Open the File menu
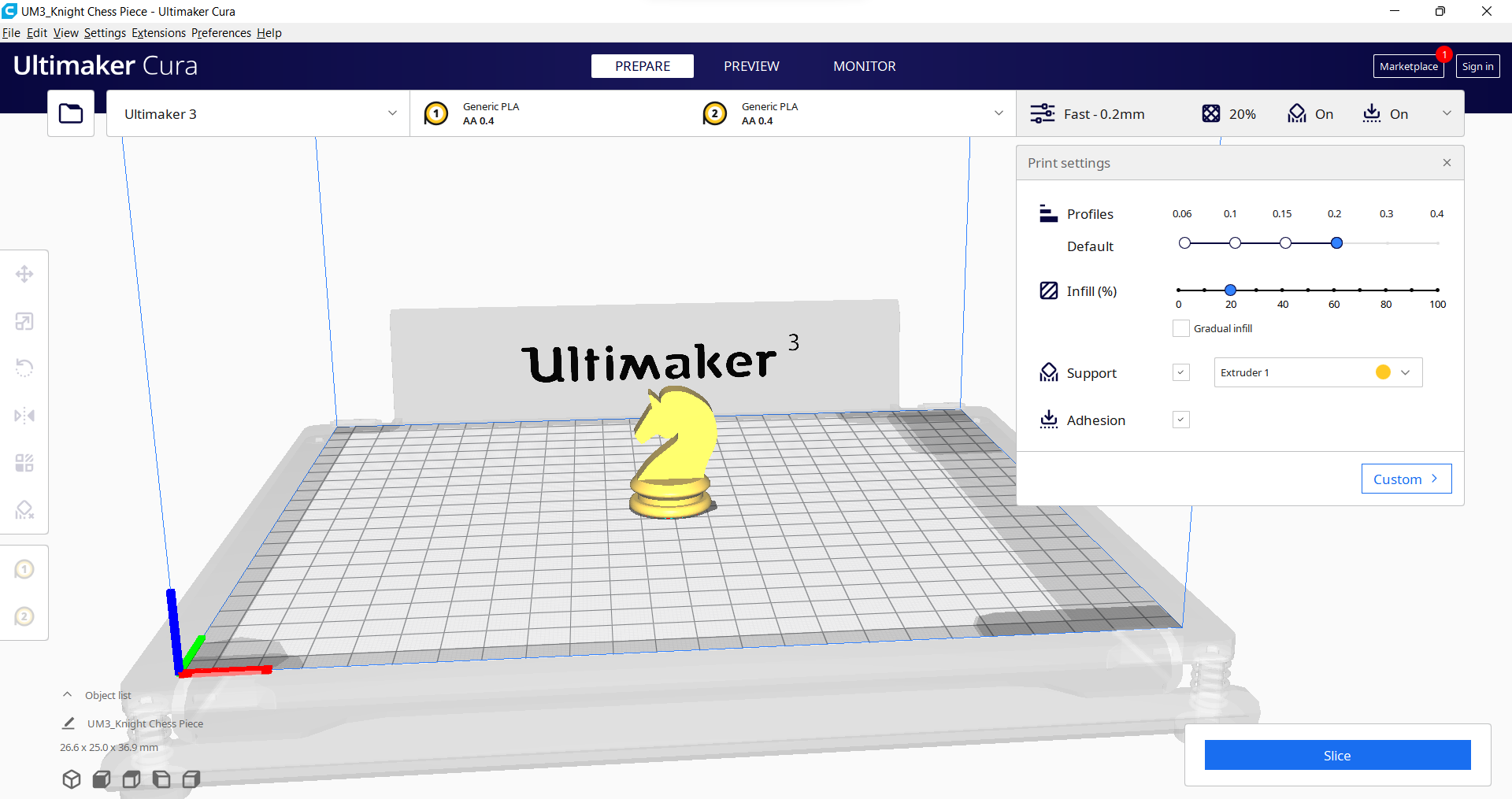This screenshot has width=1512, height=799. pos(11,33)
